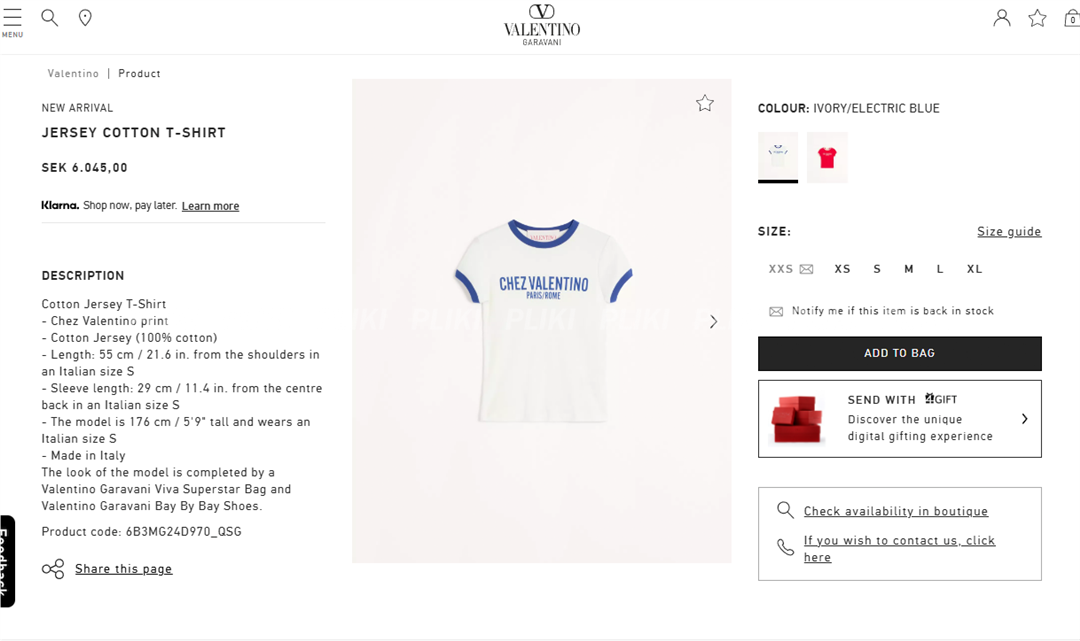Choose the red colour swatch
Viewport: 1080px width, 641px height.
click(827, 158)
